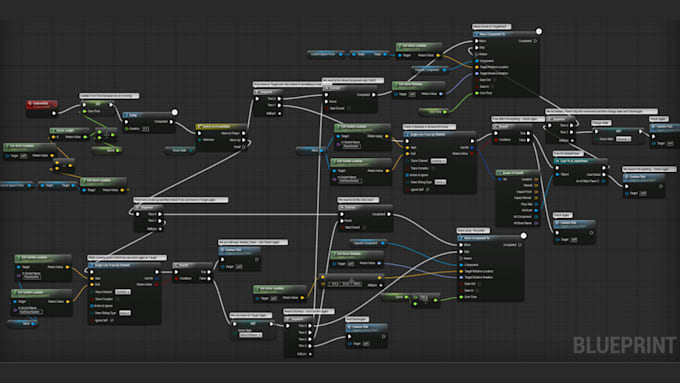The image size is (680, 383).
Task: Select the Branch node beside Break Hit Result
Action: tap(512, 133)
